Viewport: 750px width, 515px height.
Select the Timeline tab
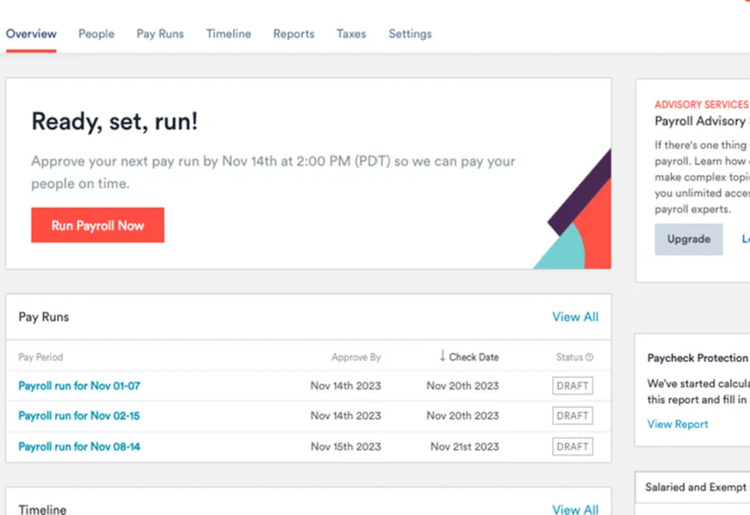[x=228, y=34]
